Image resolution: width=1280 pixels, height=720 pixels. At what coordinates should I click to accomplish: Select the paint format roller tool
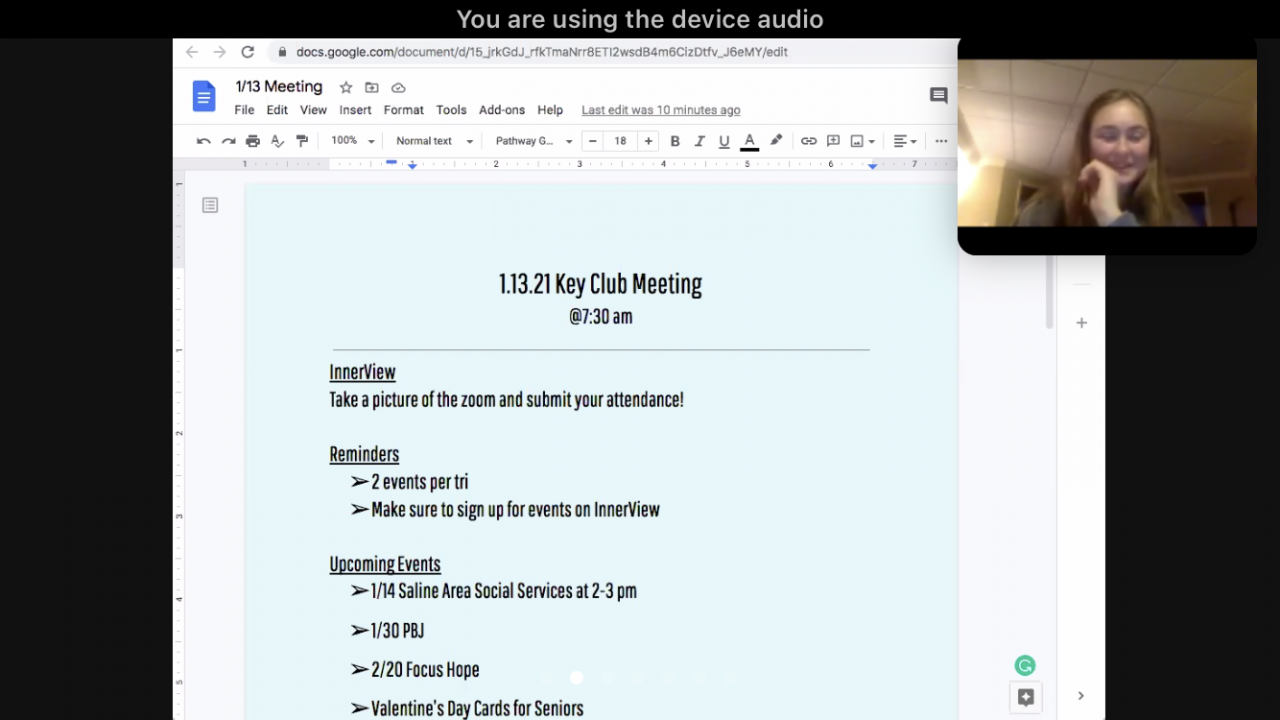tap(302, 141)
